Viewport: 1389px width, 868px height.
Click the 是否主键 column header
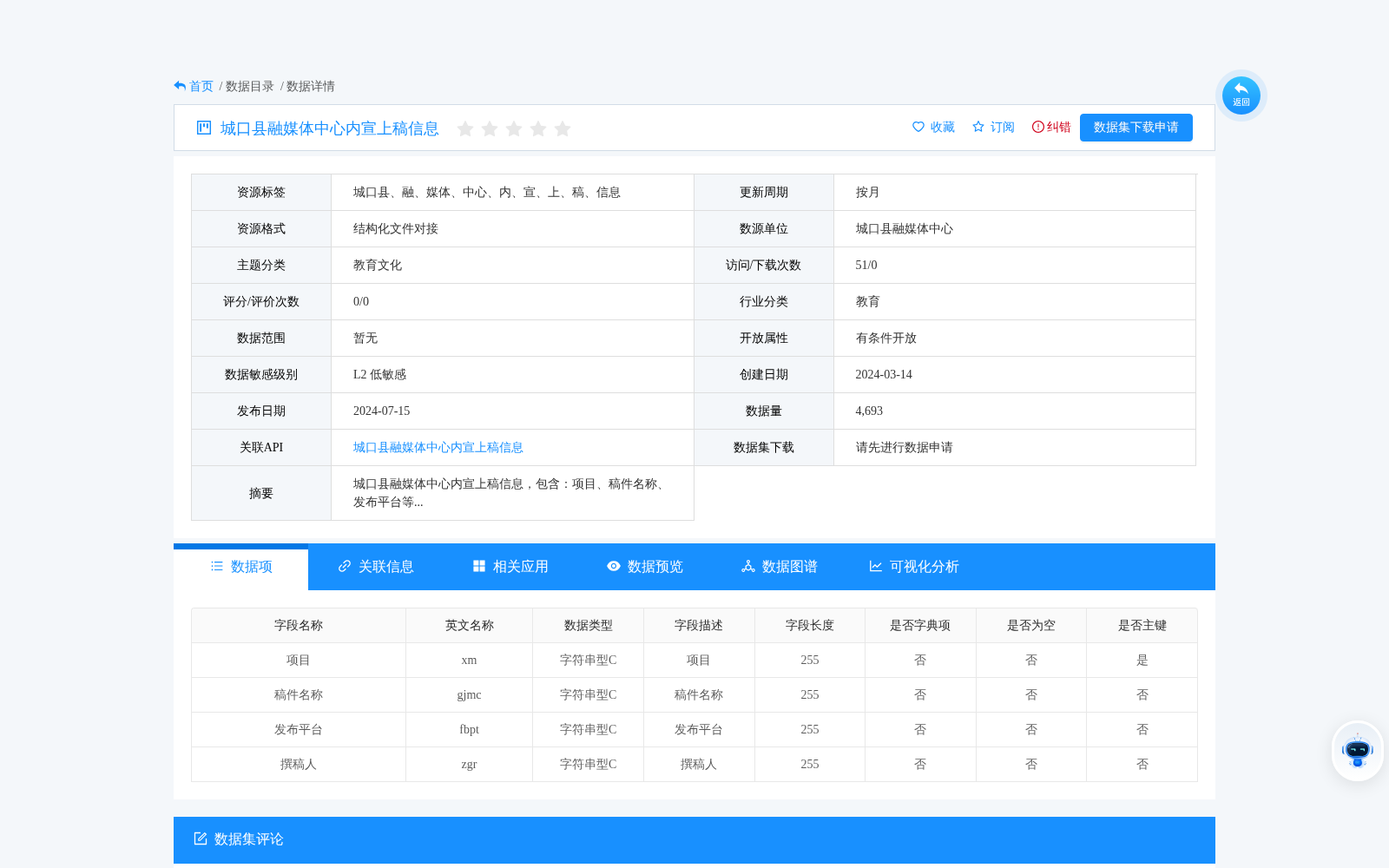(x=1142, y=626)
